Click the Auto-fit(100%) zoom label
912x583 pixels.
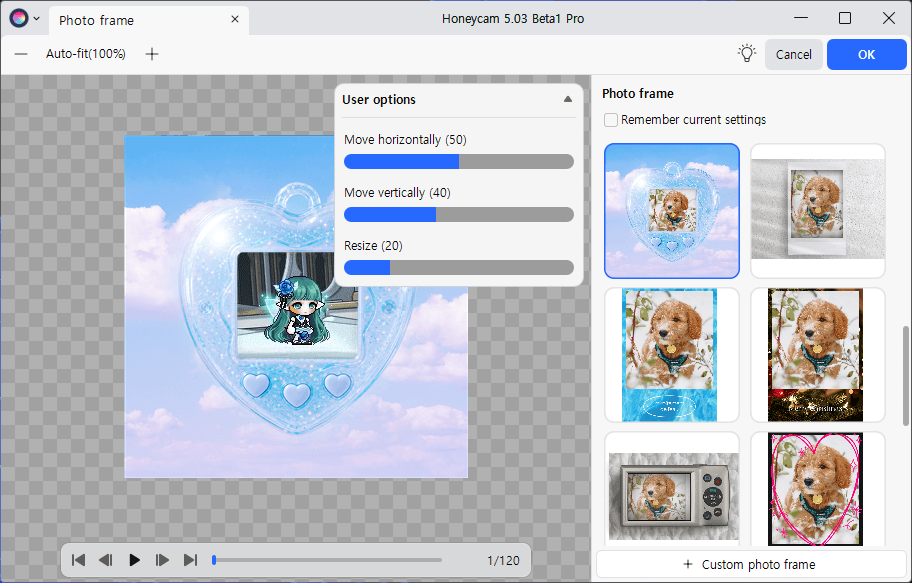click(86, 54)
